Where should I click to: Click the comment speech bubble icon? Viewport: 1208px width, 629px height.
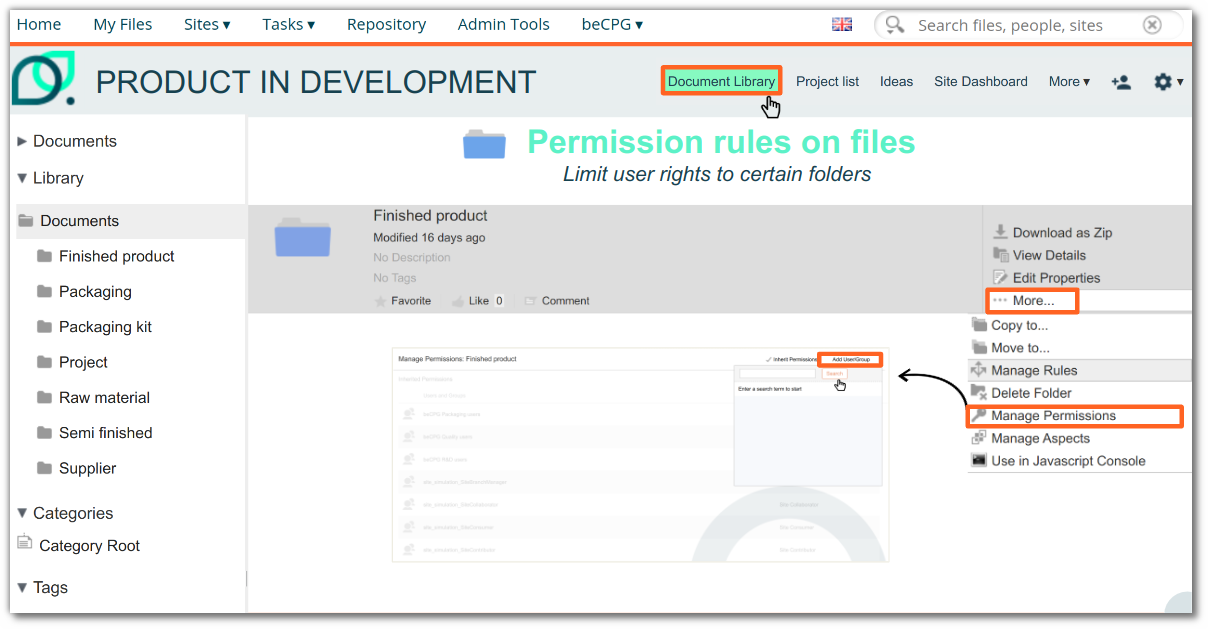[x=531, y=301]
